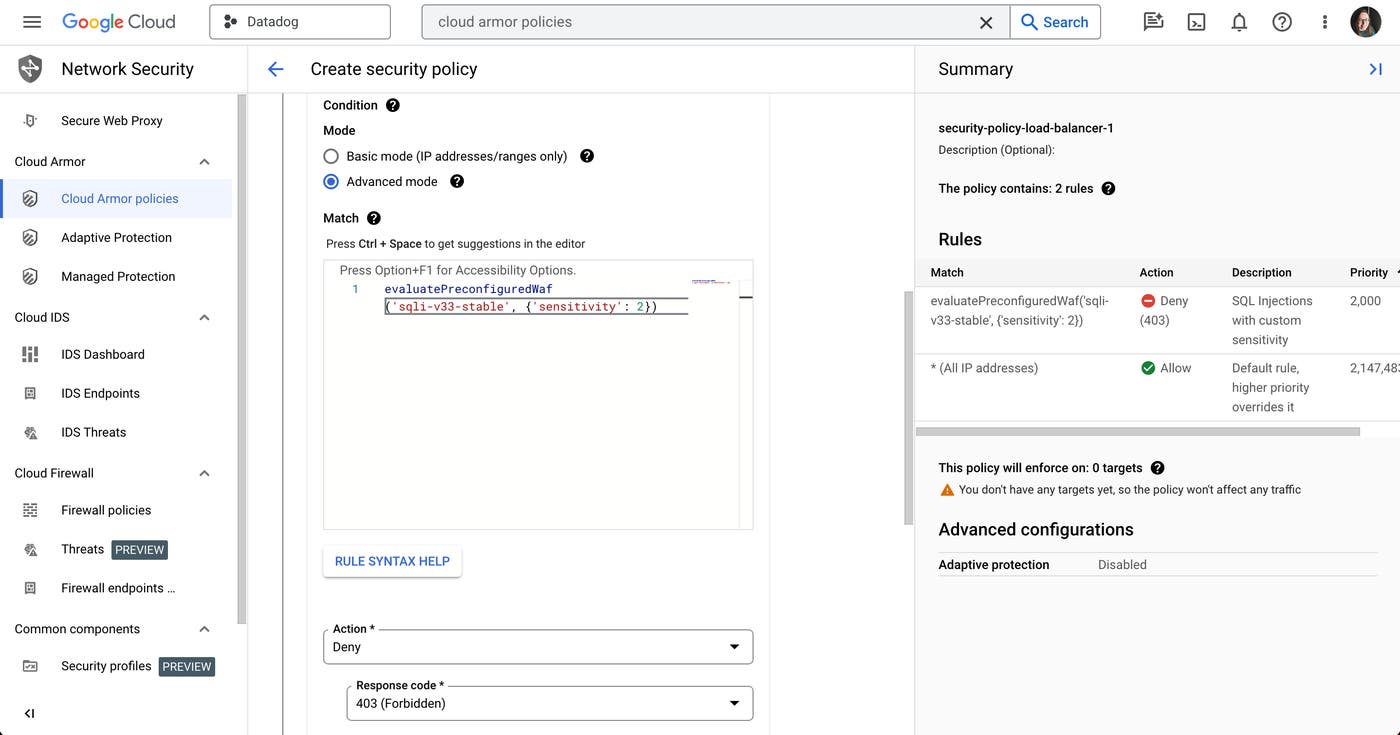This screenshot has height=735, width=1400.
Task: Open the notifications bell
Action: [1239, 22]
